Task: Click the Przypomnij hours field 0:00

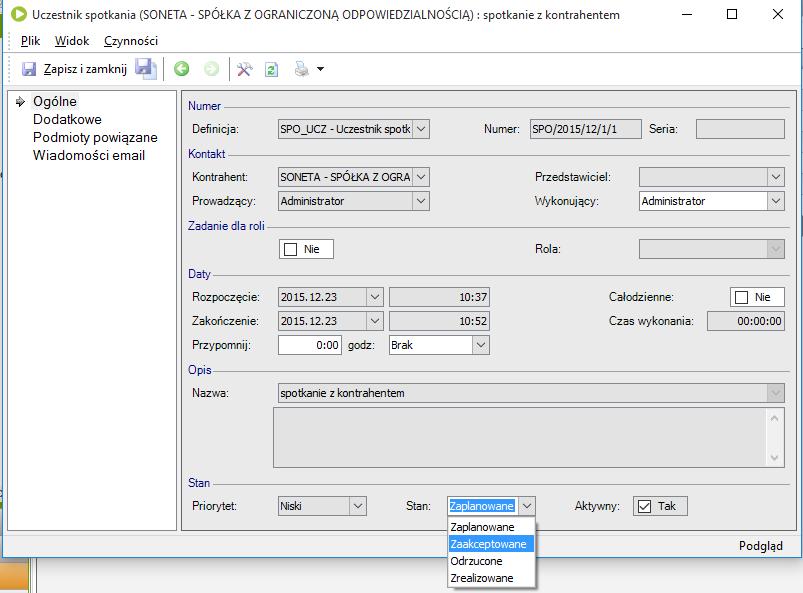Action: (310, 345)
